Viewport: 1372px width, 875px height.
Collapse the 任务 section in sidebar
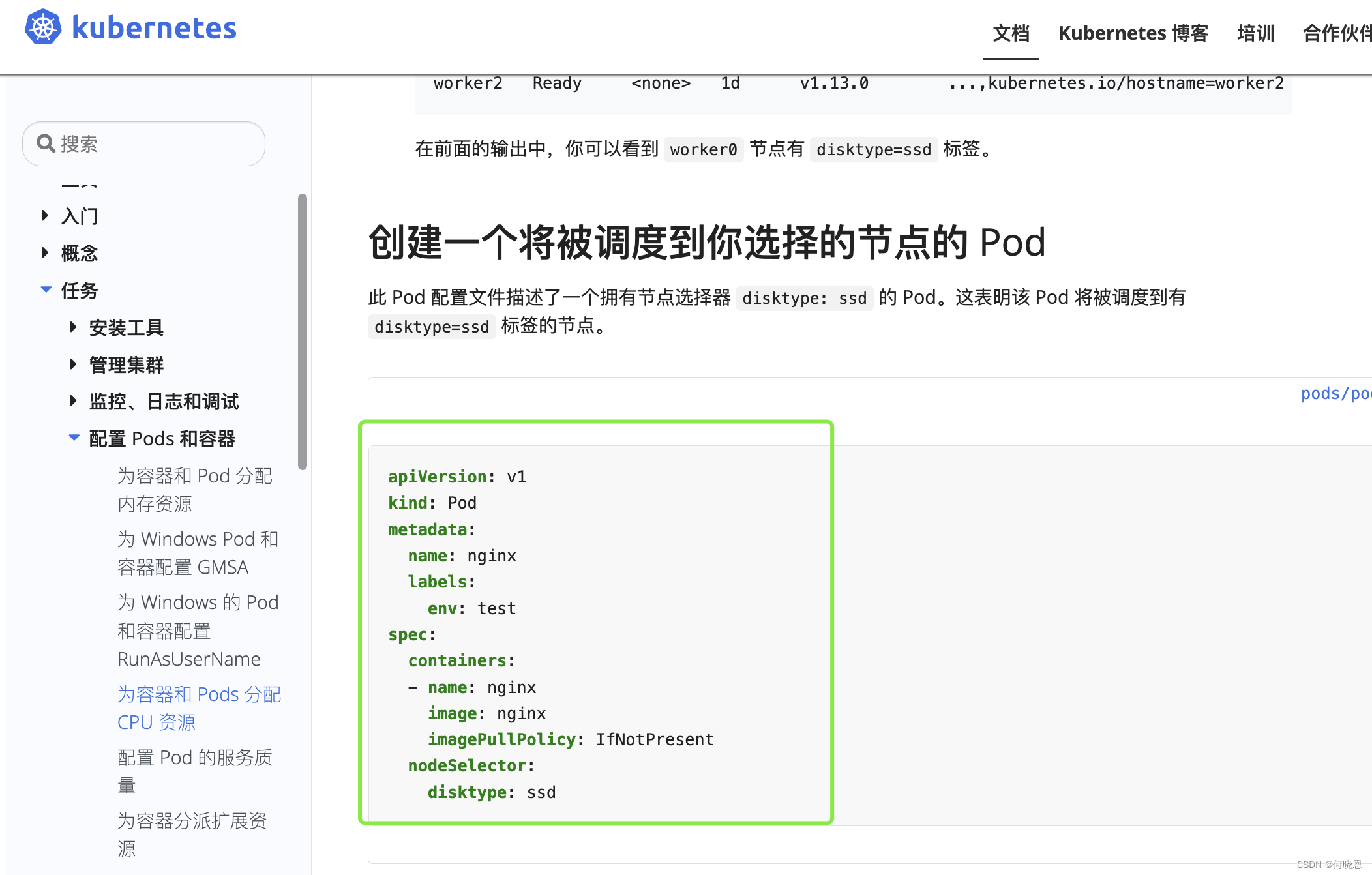pyautogui.click(x=45, y=289)
